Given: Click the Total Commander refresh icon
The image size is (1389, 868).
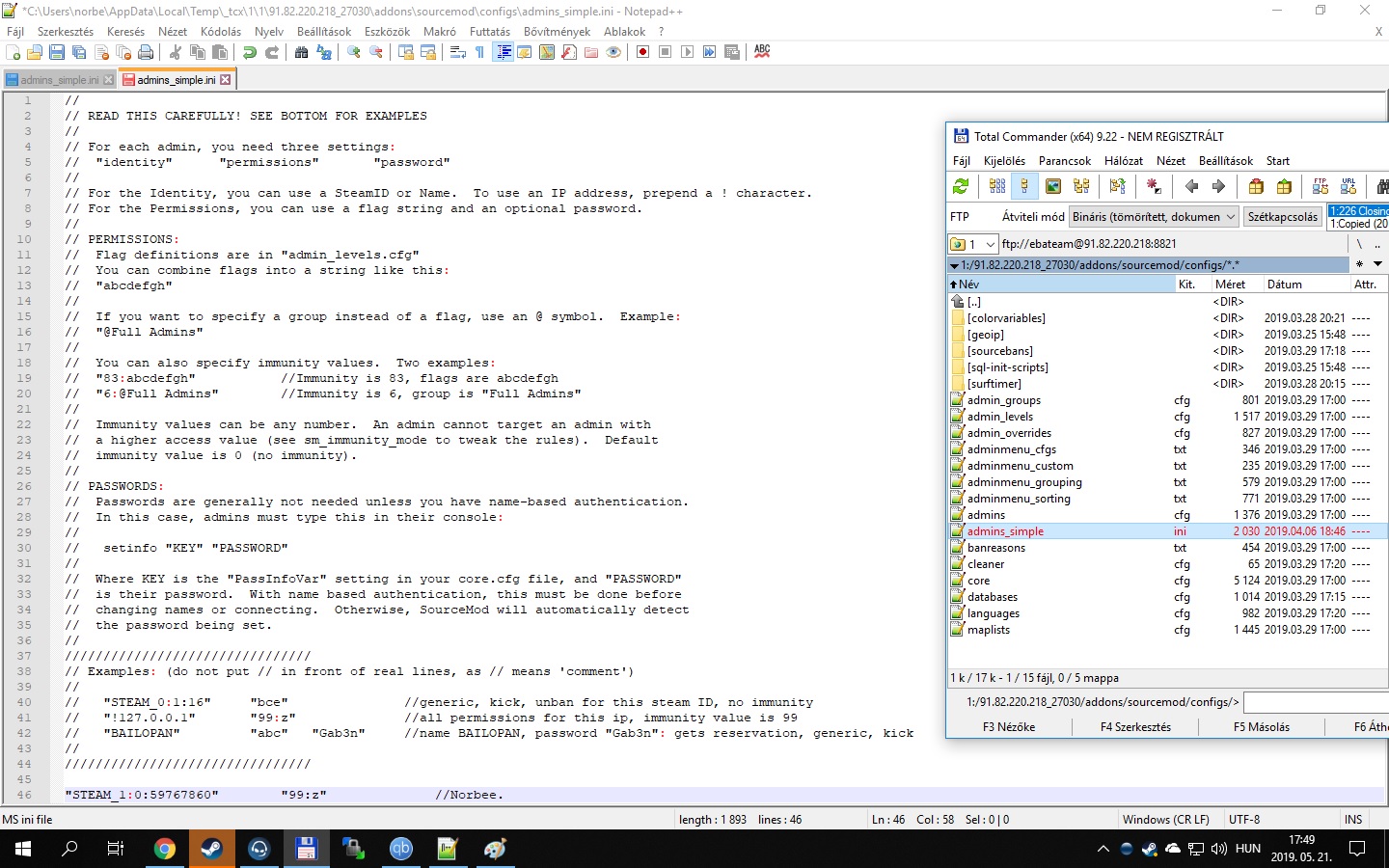Looking at the screenshot, I should tap(961, 186).
